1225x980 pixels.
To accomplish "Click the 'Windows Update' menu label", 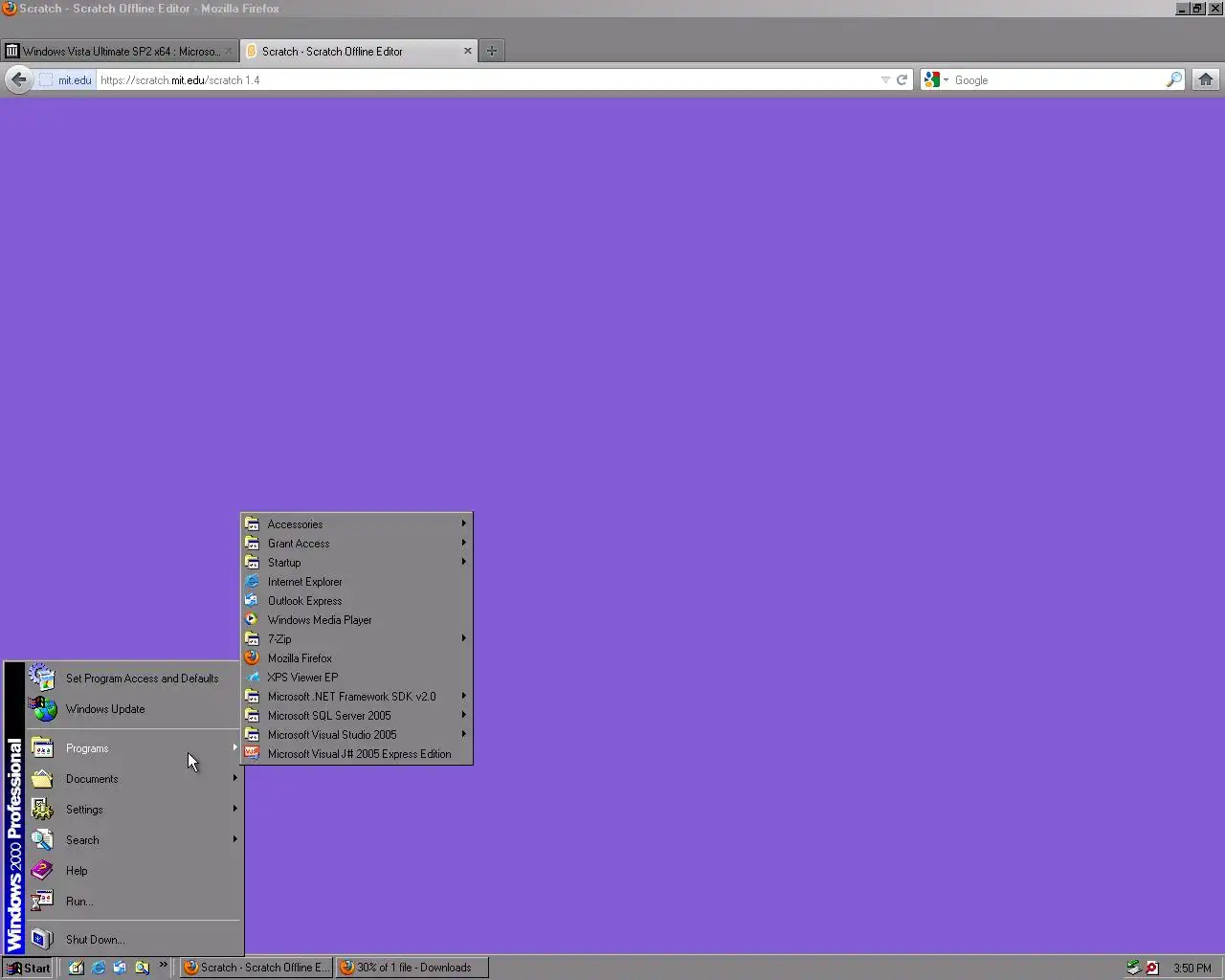I will [x=105, y=709].
